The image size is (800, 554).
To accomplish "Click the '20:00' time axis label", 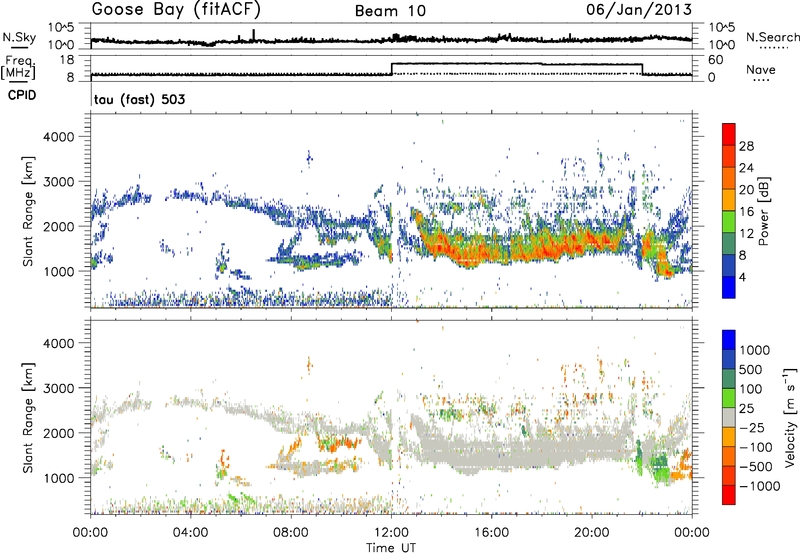I will [x=592, y=532].
